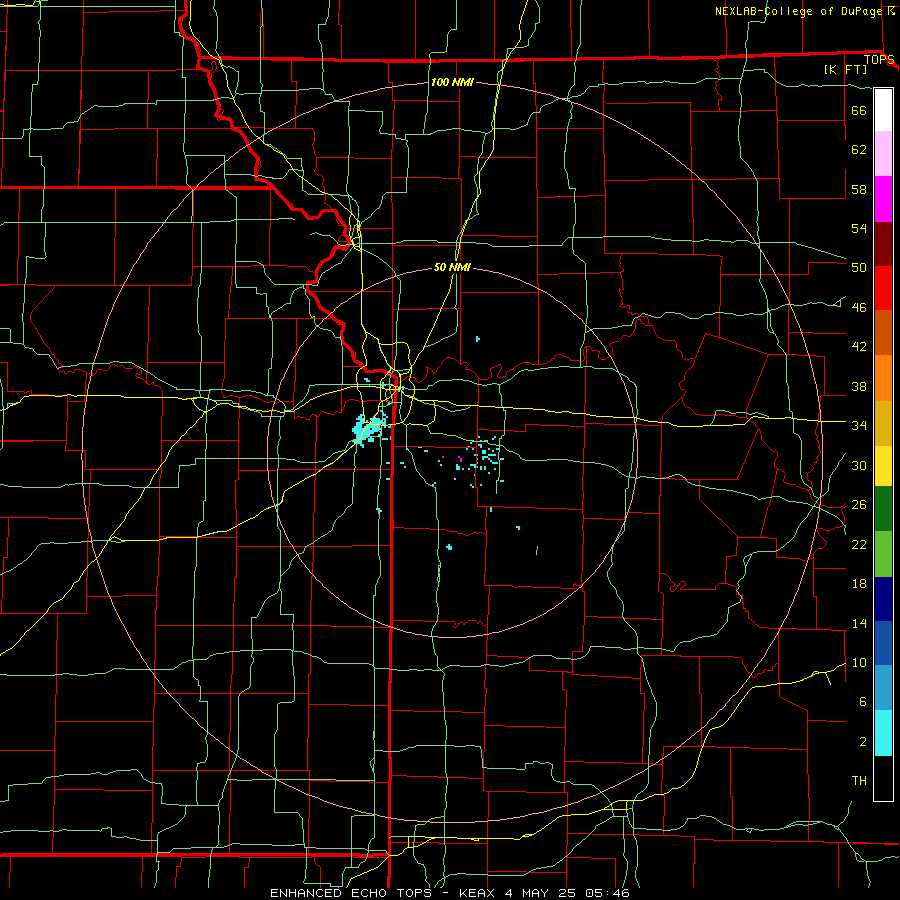
Task: Click the orange swatch between 42 and 38
Action: (883, 378)
